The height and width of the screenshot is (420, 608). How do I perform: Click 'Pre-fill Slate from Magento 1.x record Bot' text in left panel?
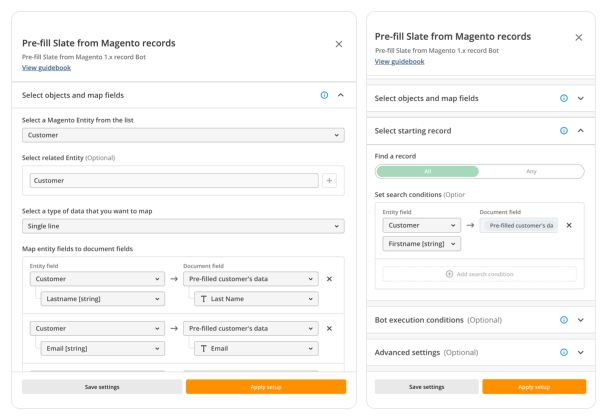(84, 57)
